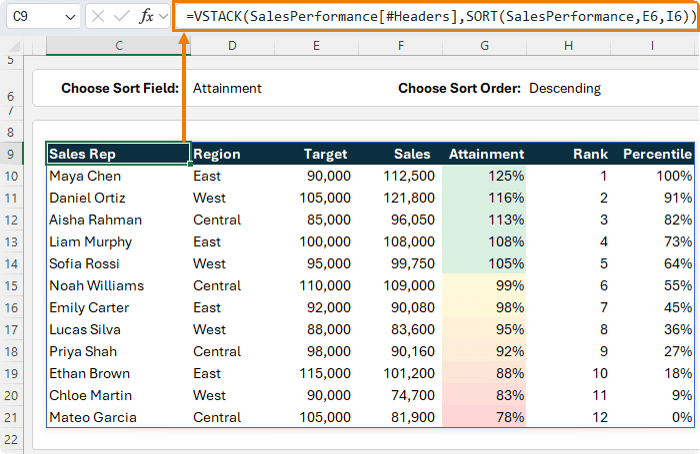Click the Choose Sort Order label

459,88
